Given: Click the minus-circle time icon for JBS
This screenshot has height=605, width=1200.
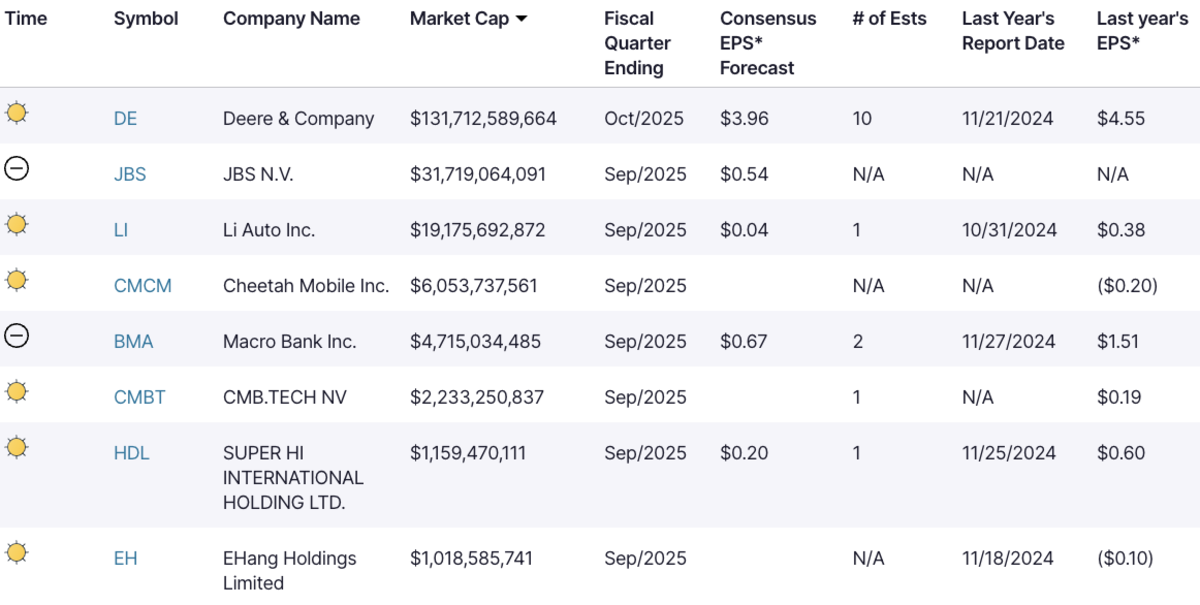Looking at the screenshot, I should click(16, 169).
